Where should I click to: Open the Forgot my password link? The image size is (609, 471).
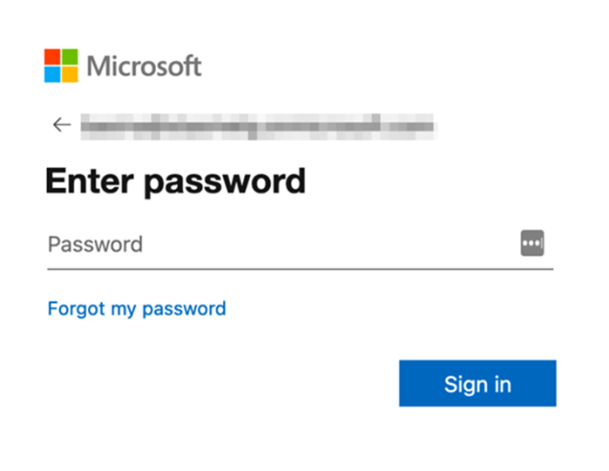137,308
